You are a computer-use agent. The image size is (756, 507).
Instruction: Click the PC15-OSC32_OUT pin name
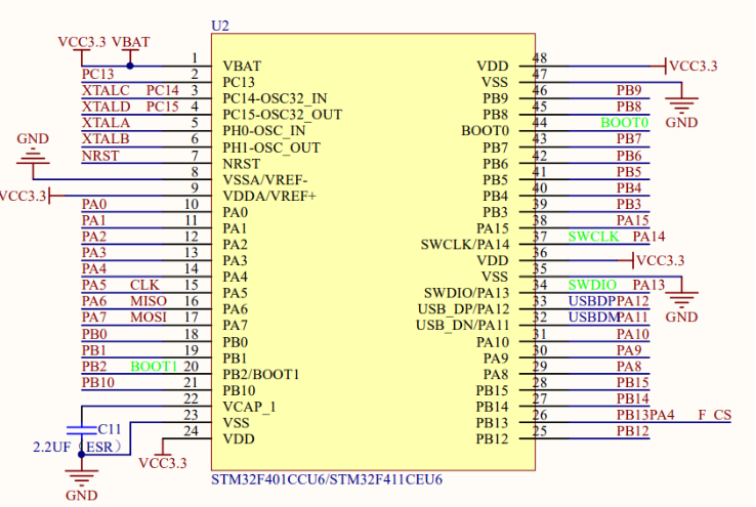coord(282,115)
